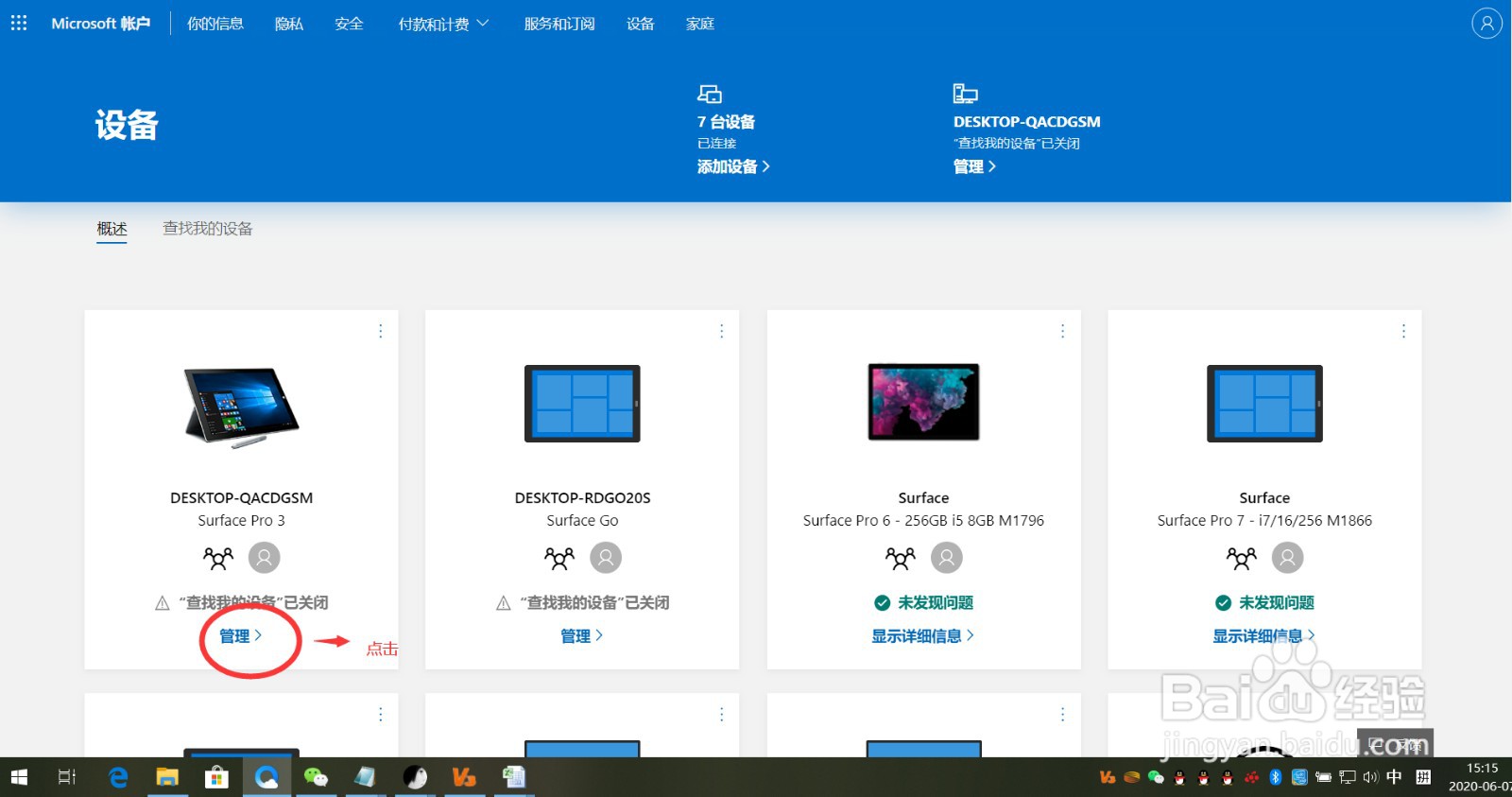Open File Explorer from the taskbar
This screenshot has width=1512, height=797.
coord(167,777)
